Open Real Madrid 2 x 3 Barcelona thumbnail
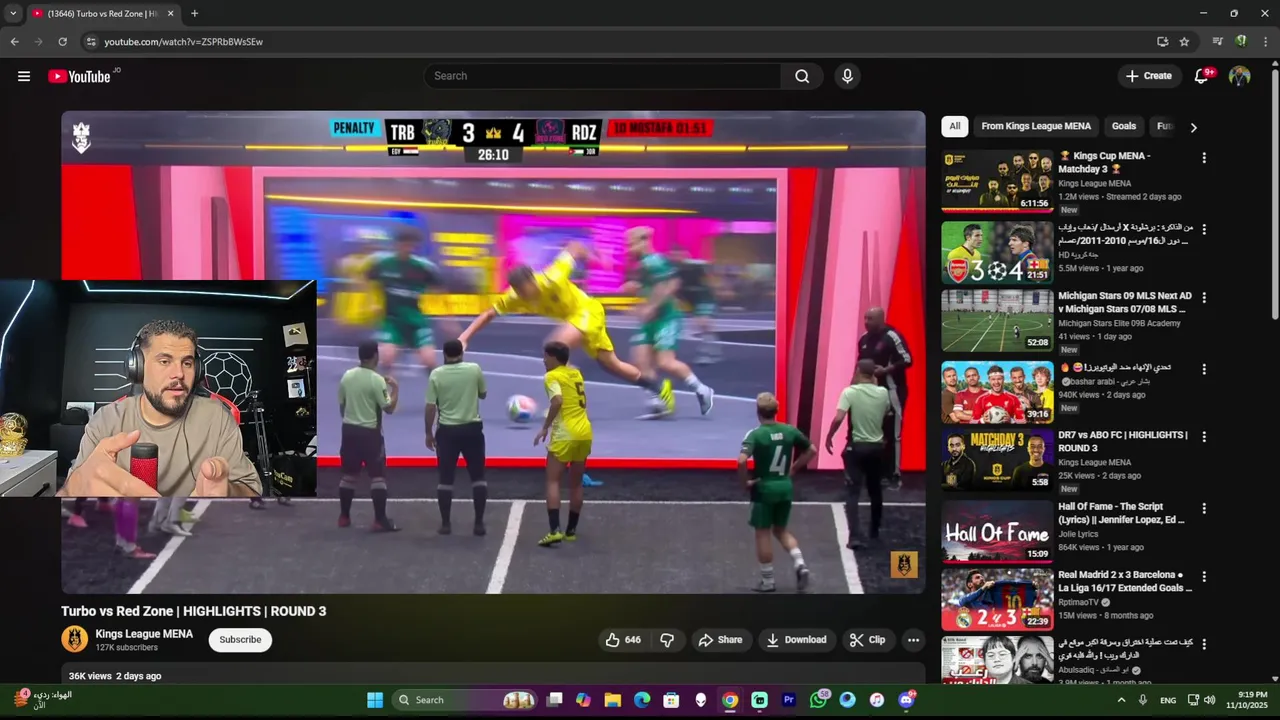This screenshot has width=1280, height=720. 997,600
